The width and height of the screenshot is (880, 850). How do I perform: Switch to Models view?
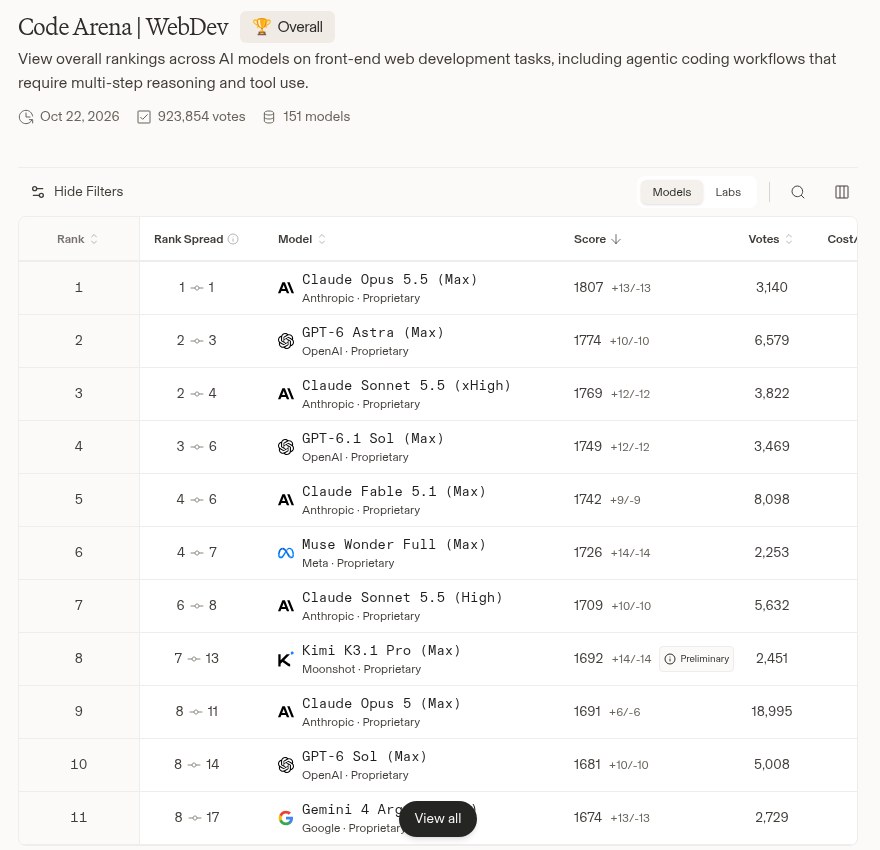[x=671, y=192]
